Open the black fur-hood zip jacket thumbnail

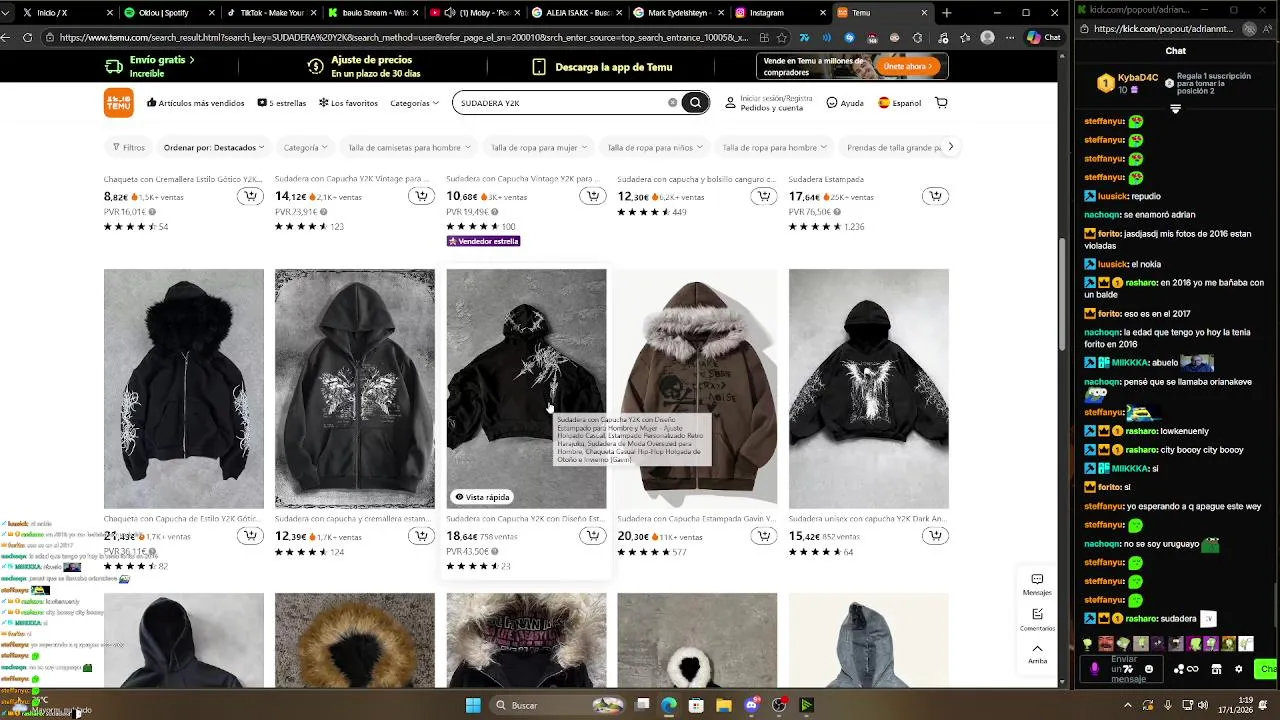point(184,389)
